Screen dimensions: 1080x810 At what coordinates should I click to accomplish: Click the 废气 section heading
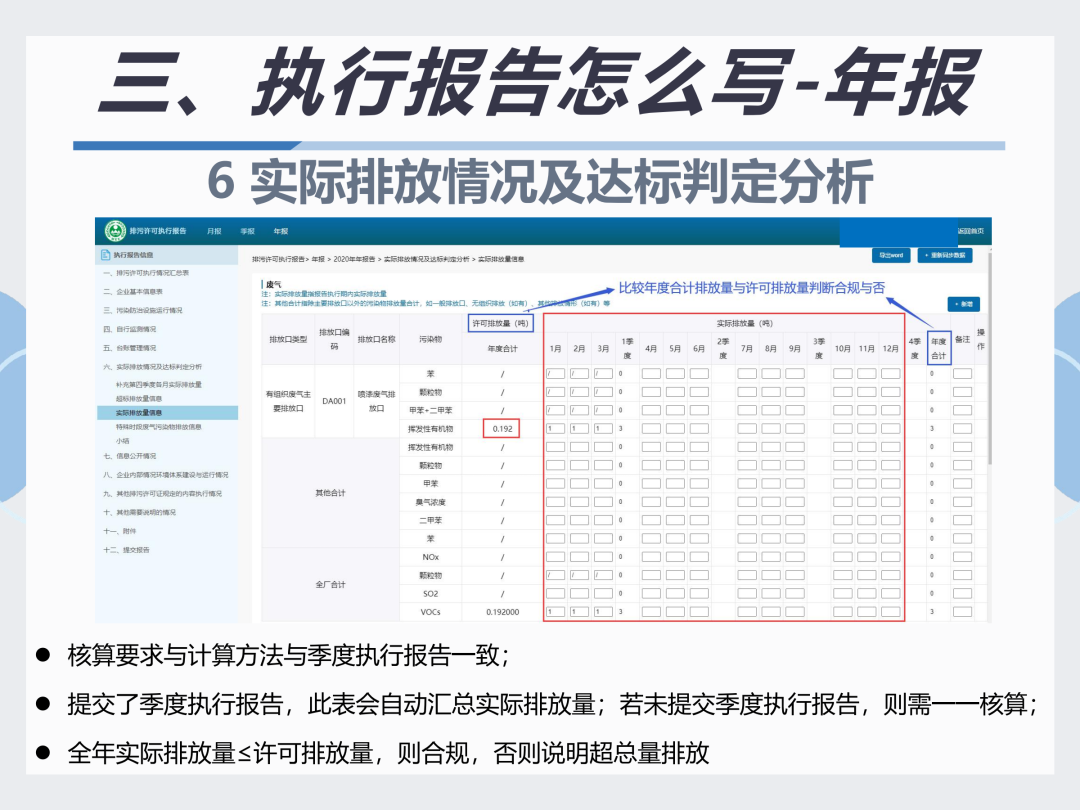coord(273,284)
